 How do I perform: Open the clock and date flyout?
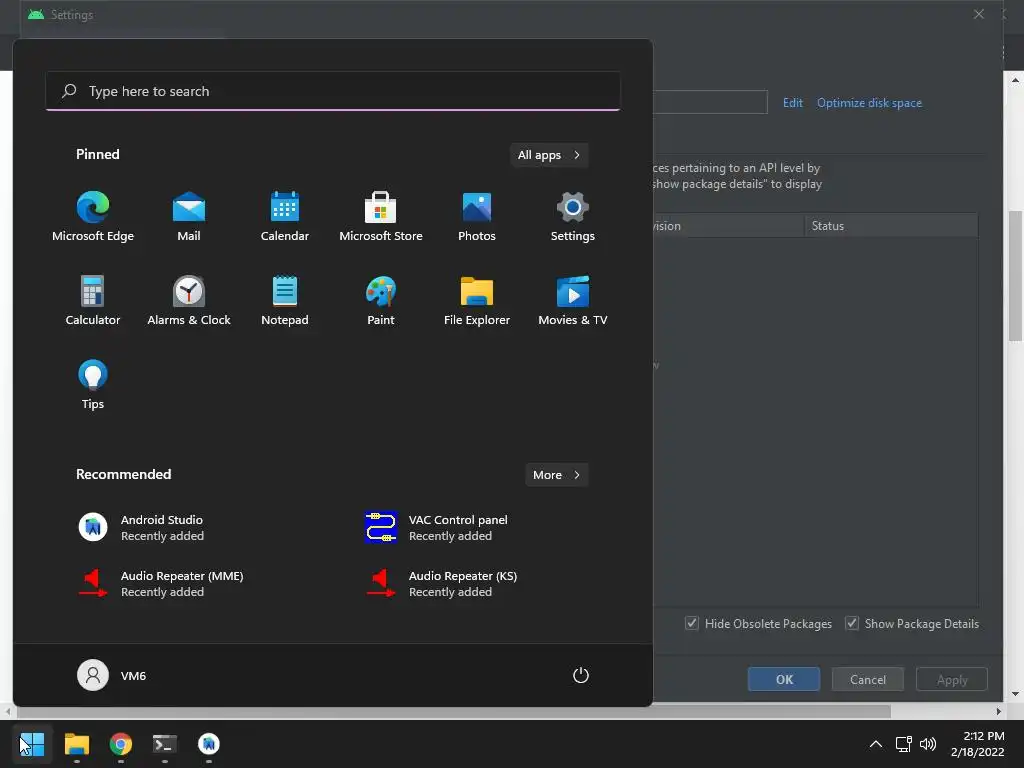[977, 744]
